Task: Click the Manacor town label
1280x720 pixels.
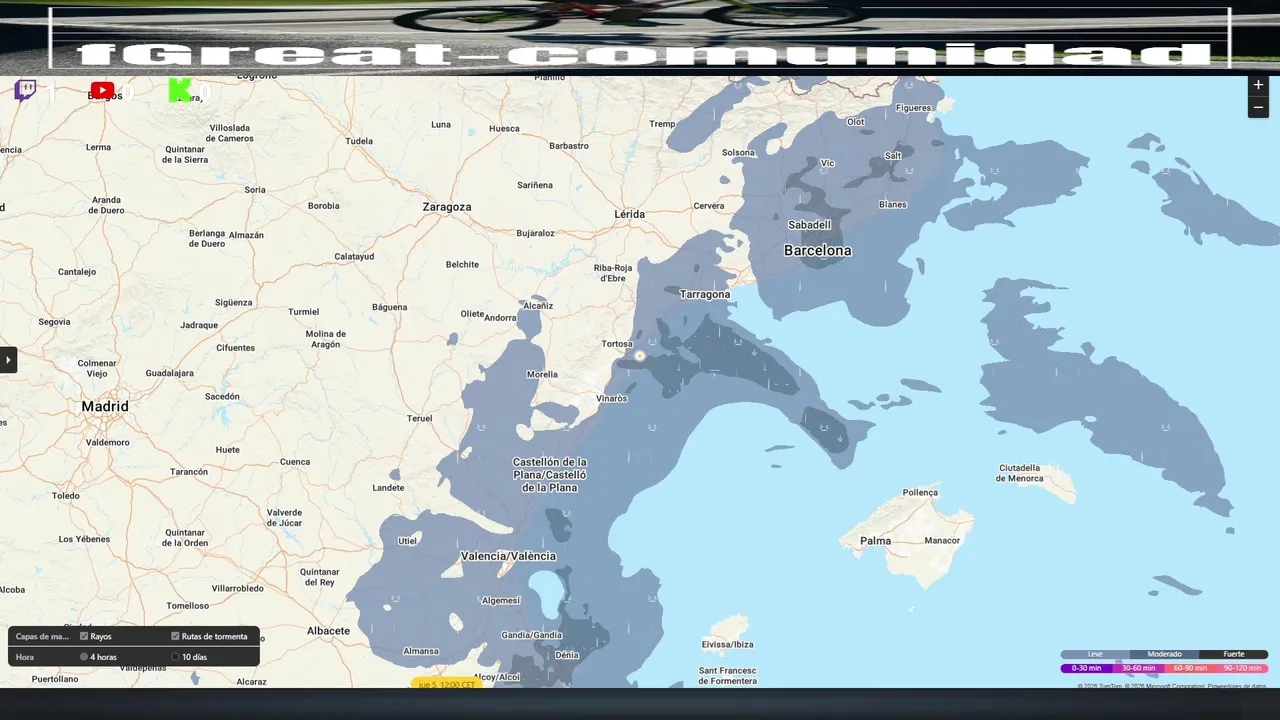Action: 942,541
